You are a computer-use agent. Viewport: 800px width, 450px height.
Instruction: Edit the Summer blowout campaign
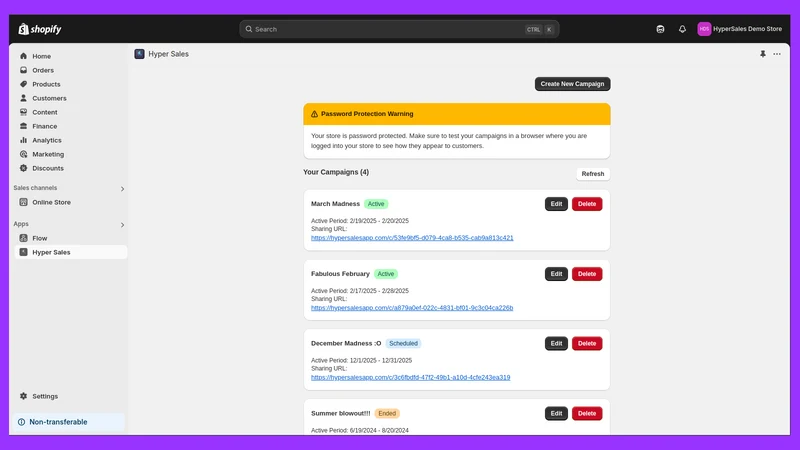[556, 413]
